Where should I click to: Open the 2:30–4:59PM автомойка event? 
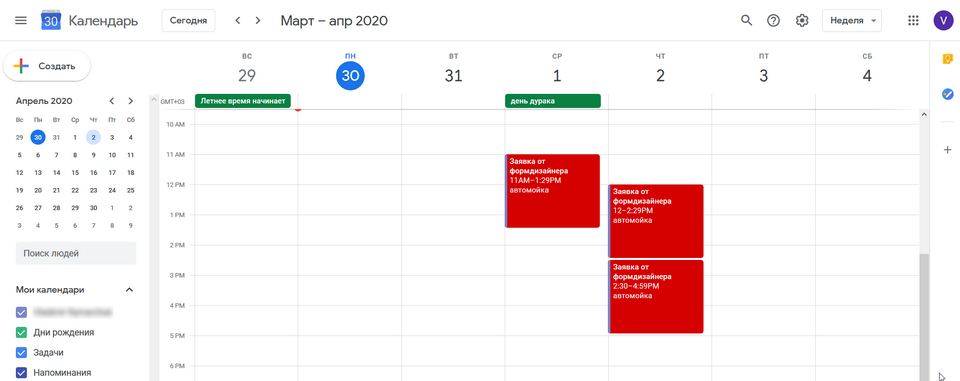click(x=656, y=297)
